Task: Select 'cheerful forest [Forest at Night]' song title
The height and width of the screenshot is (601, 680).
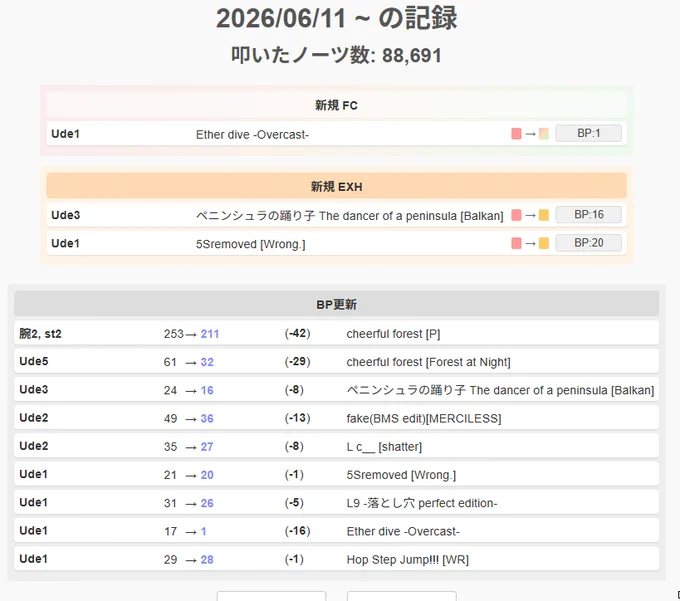Action: 428,362
